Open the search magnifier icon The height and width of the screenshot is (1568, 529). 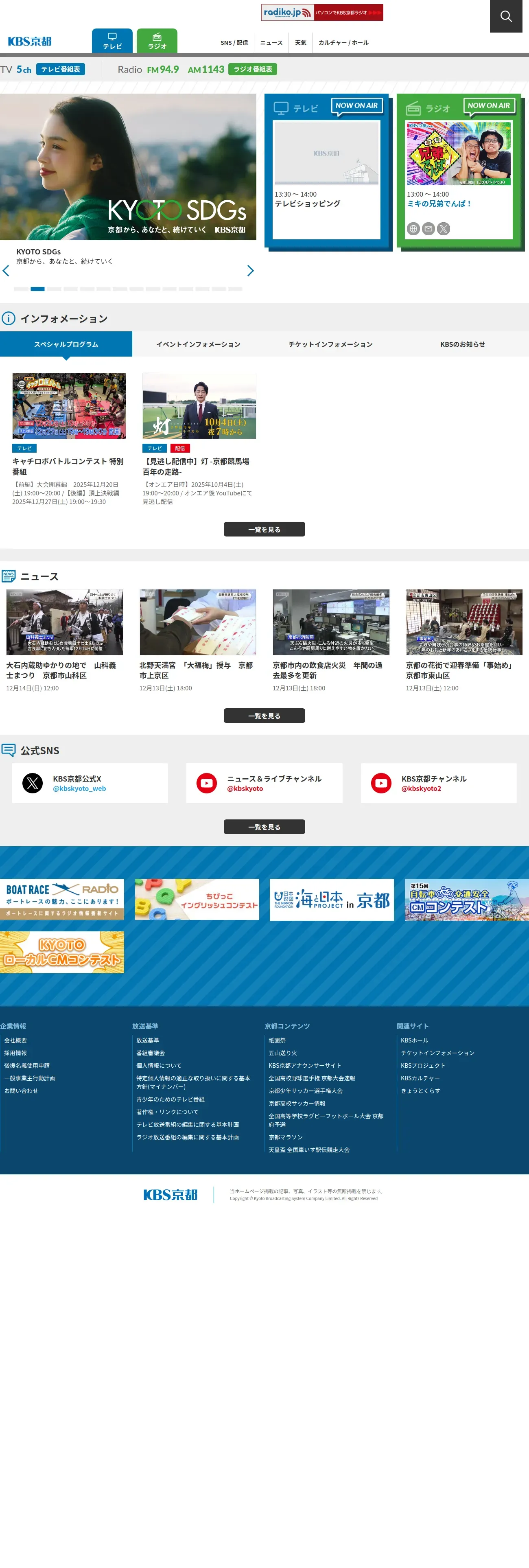(506, 16)
